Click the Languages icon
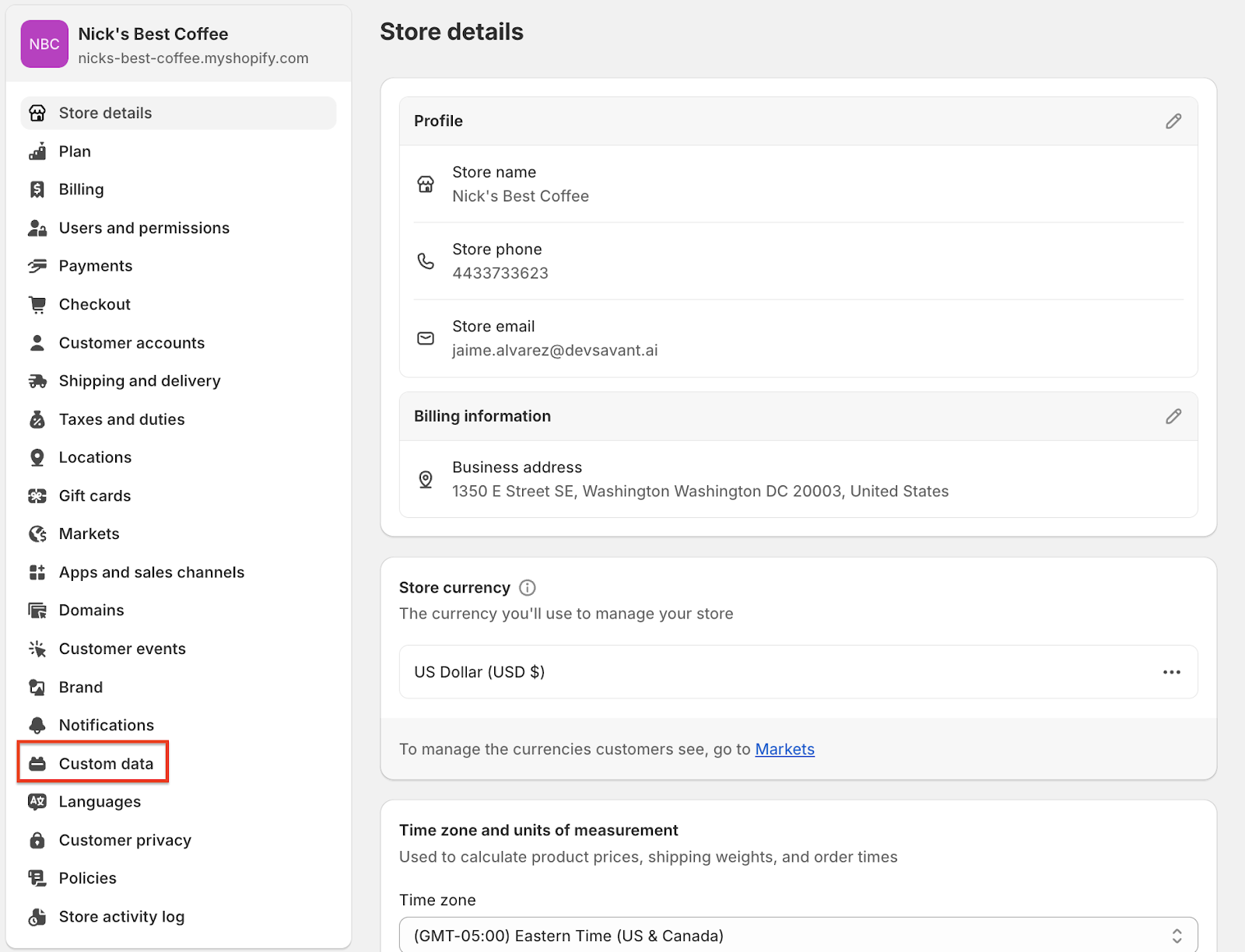Image resolution: width=1245 pixels, height=952 pixels. coord(37,802)
